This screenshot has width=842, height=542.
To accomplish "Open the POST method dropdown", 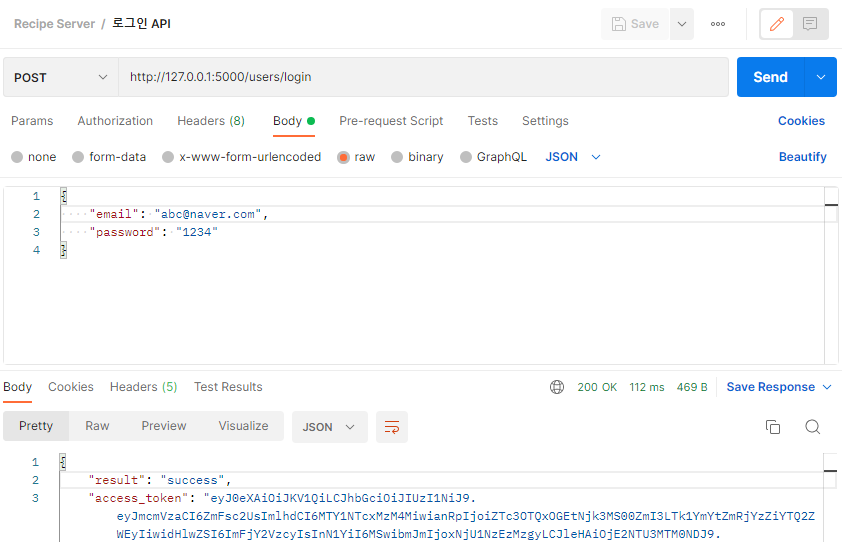I will coord(61,77).
